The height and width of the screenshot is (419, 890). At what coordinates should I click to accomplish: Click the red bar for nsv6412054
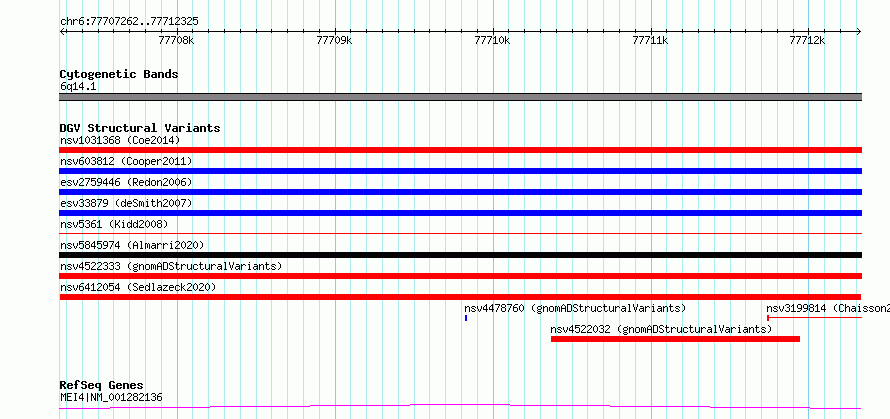460,297
